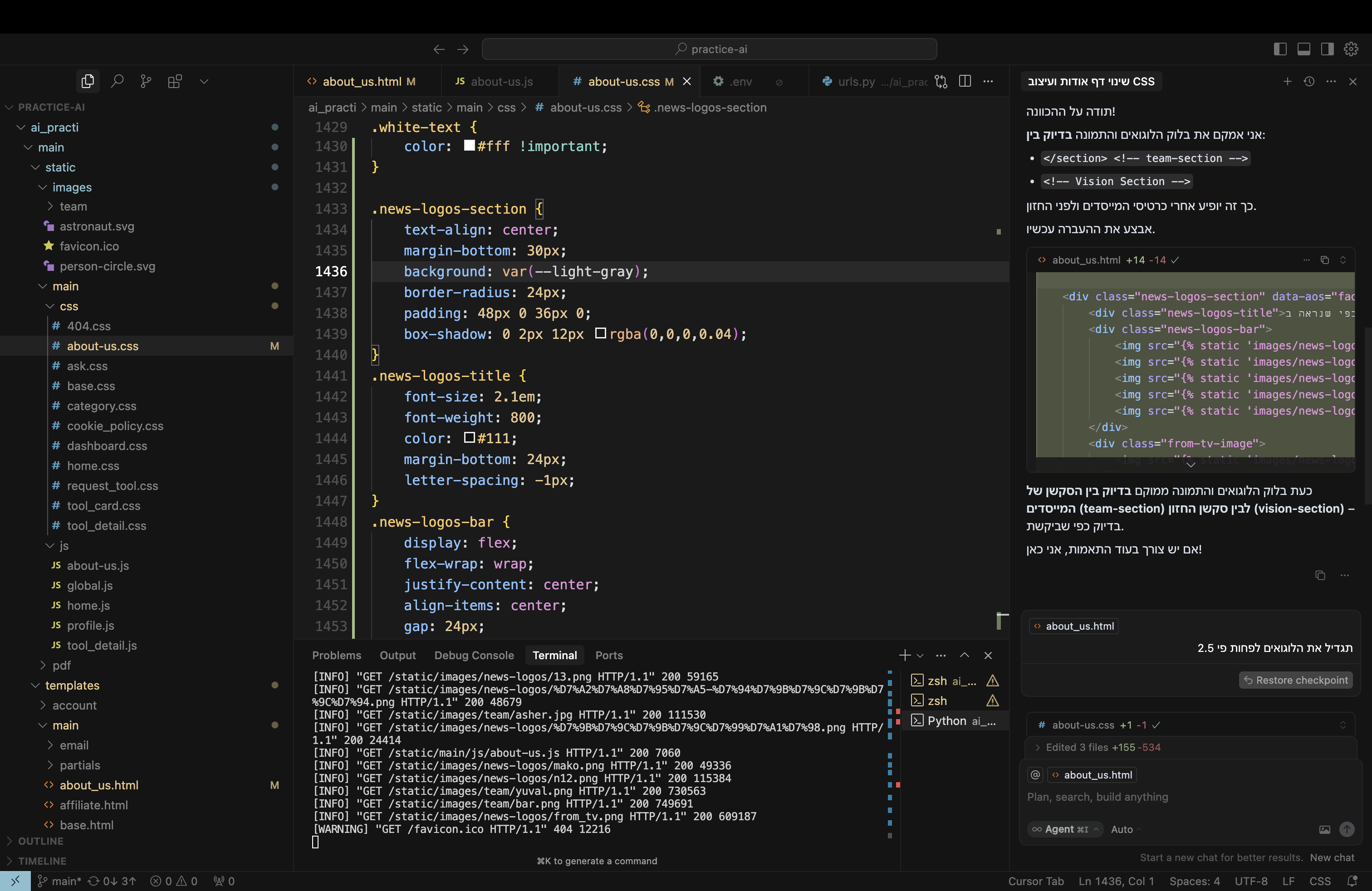Image resolution: width=1372 pixels, height=891 pixels.
Task: Open the Source Control view icon
Action: coord(146,81)
